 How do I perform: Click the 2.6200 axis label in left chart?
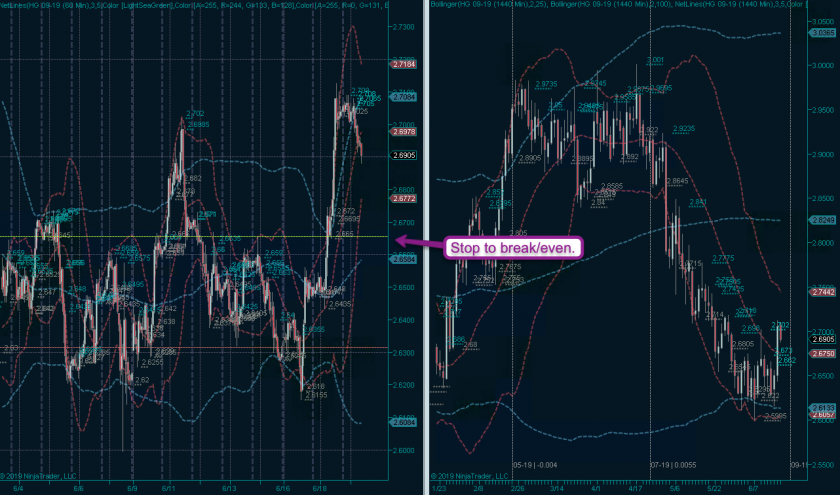pyautogui.click(x=404, y=385)
